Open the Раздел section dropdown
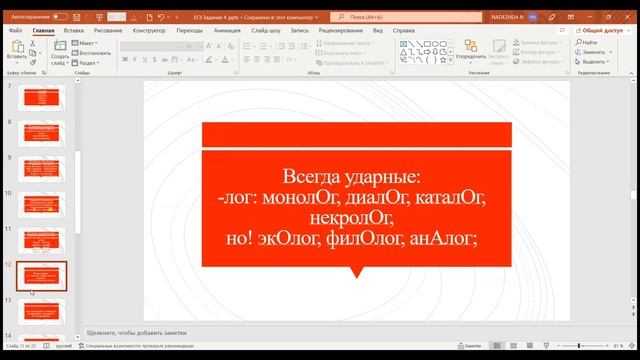This screenshot has height=360, width=640. coord(86,63)
